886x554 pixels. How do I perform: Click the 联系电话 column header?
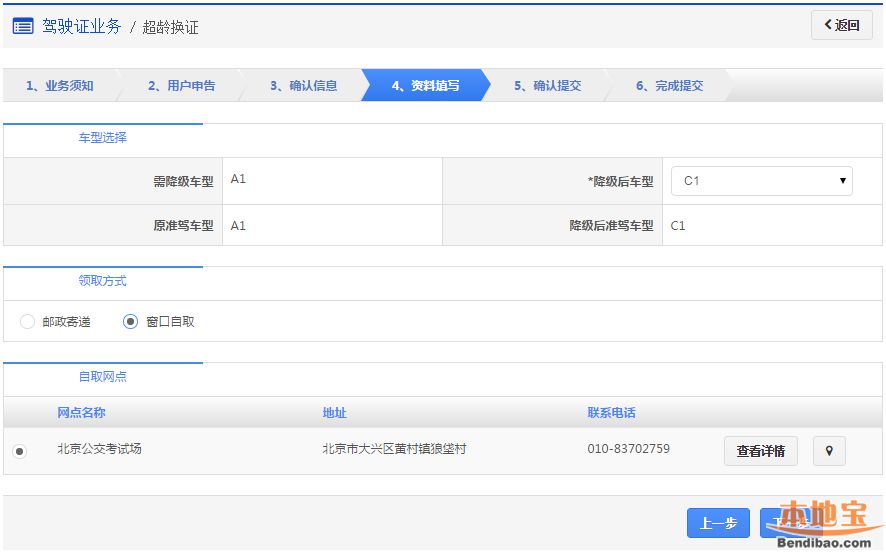[611, 413]
